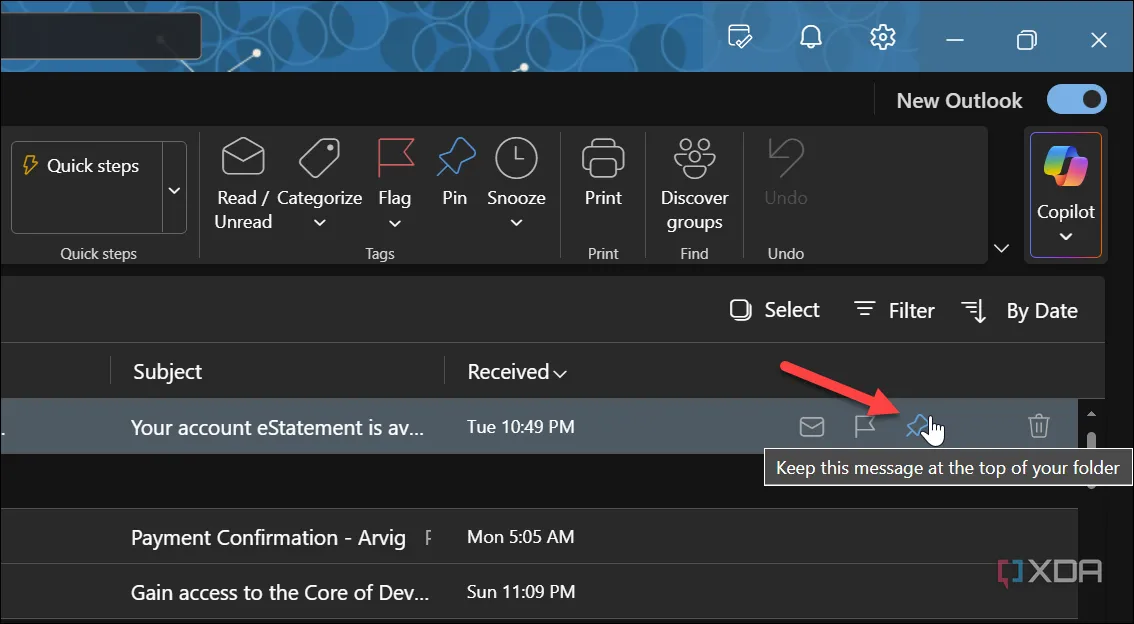This screenshot has height=624, width=1134.
Task: Open the settings gear
Action: (x=882, y=38)
